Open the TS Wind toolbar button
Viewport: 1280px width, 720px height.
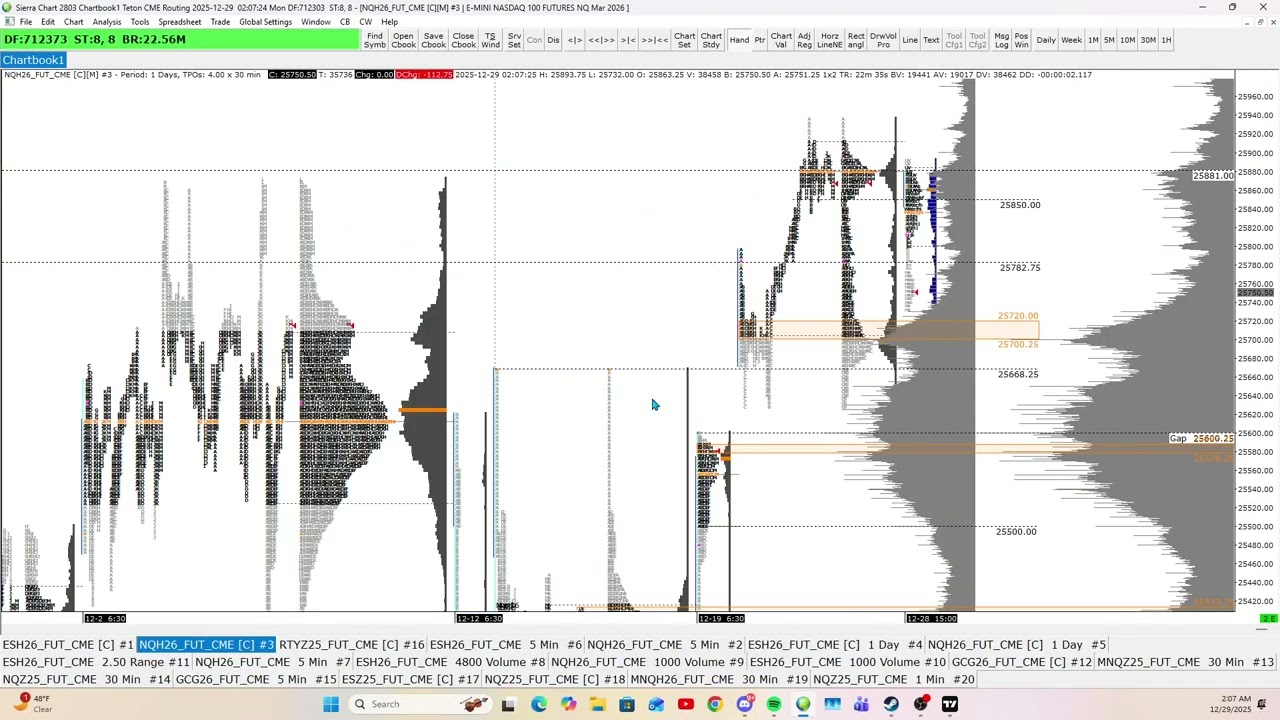tap(490, 40)
